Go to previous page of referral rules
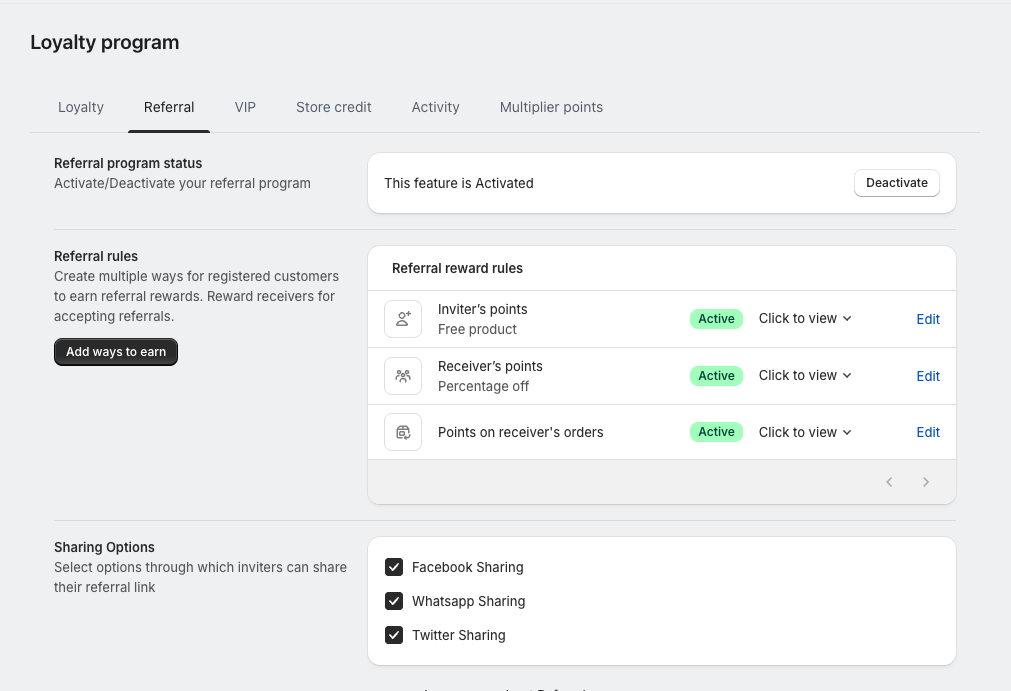 pyautogui.click(x=889, y=482)
